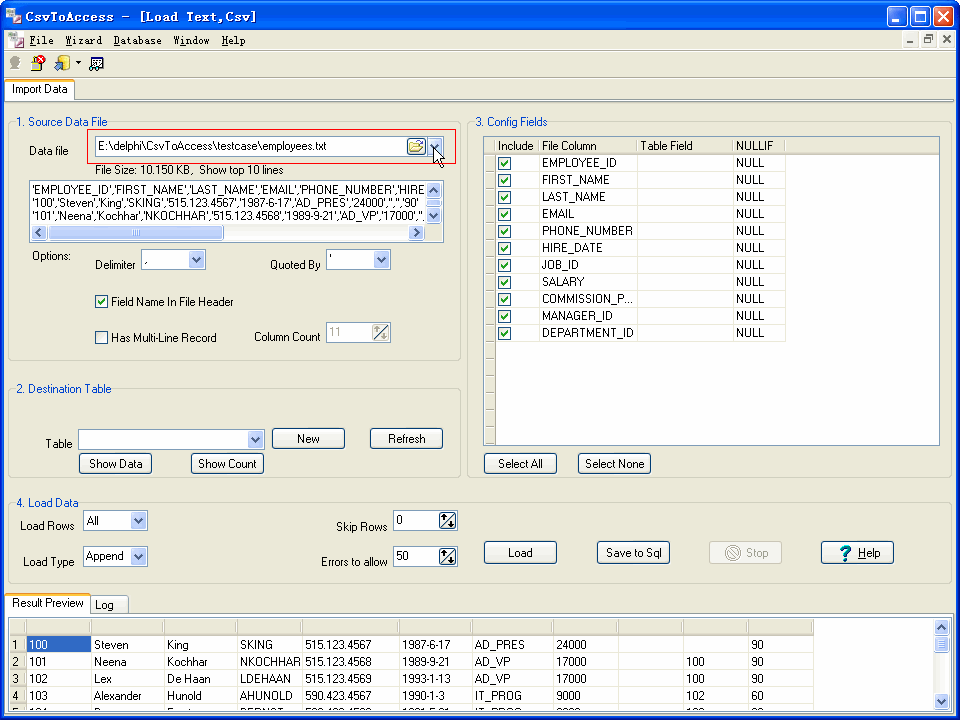
Task: Expand the Quoted By combo box
Action: point(381,260)
